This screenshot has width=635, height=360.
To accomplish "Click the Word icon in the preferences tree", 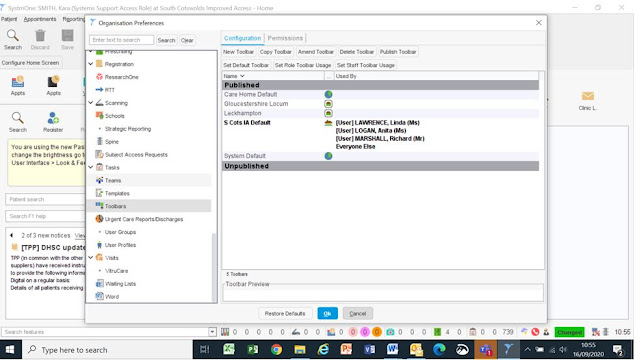I will 99,296.
